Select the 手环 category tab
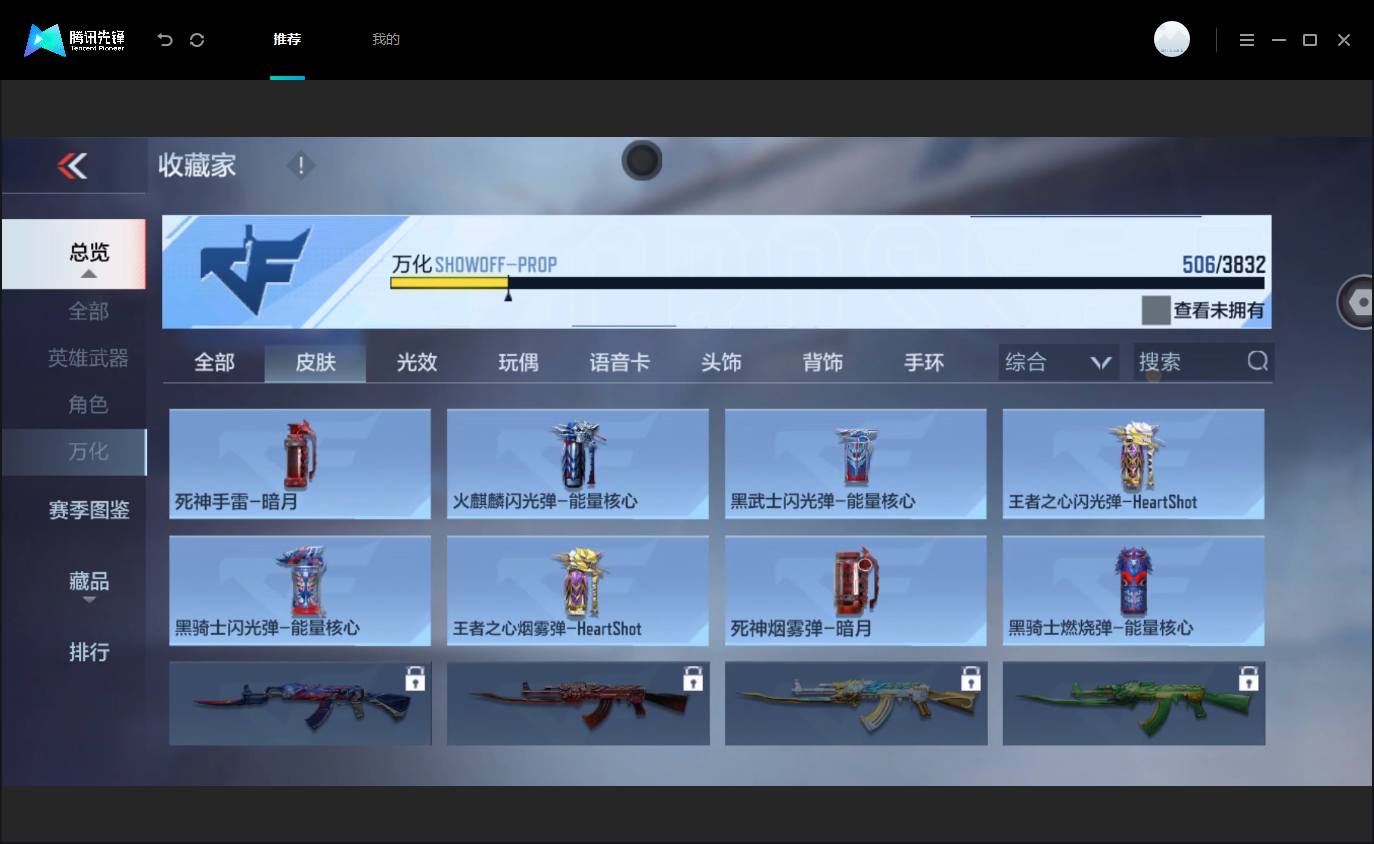Image resolution: width=1374 pixels, height=844 pixels. click(924, 362)
